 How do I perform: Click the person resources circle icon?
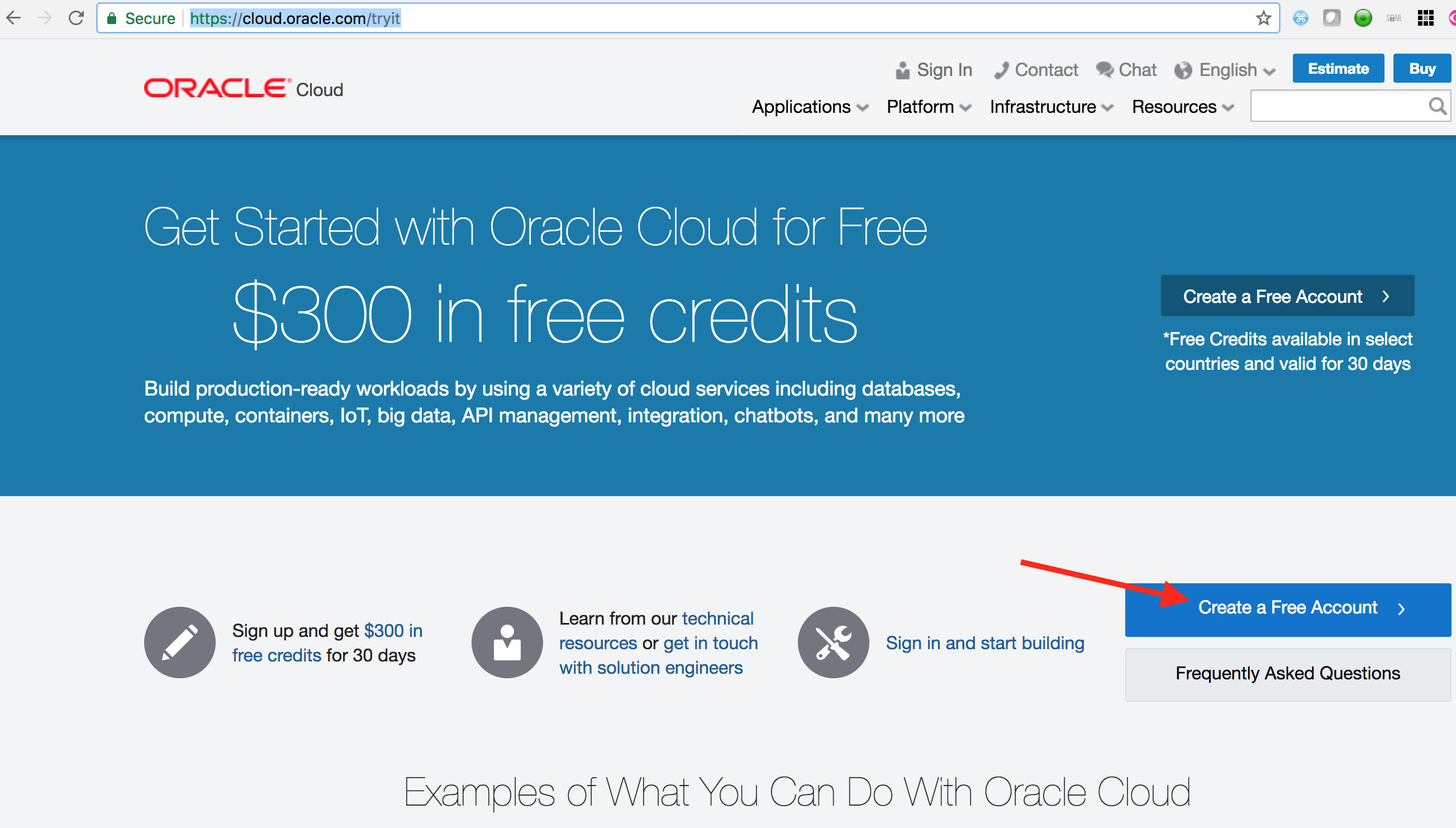(507, 642)
